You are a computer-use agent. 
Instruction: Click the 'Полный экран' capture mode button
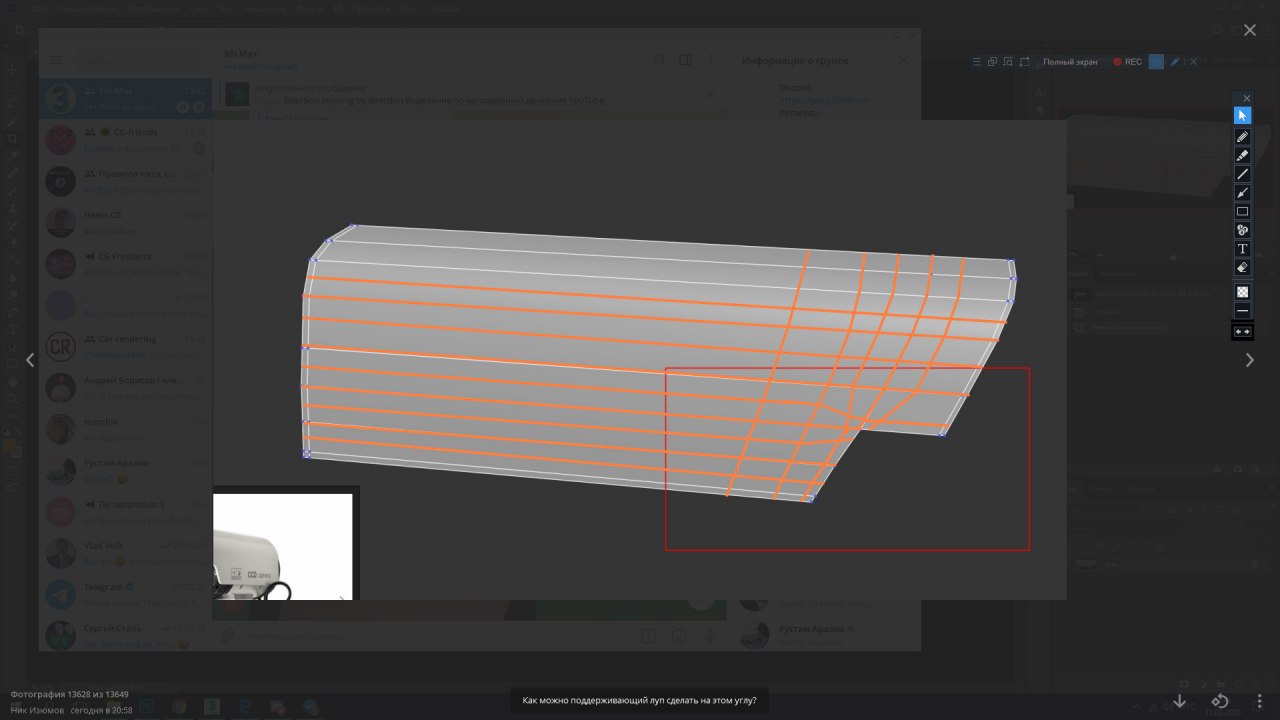(1070, 62)
